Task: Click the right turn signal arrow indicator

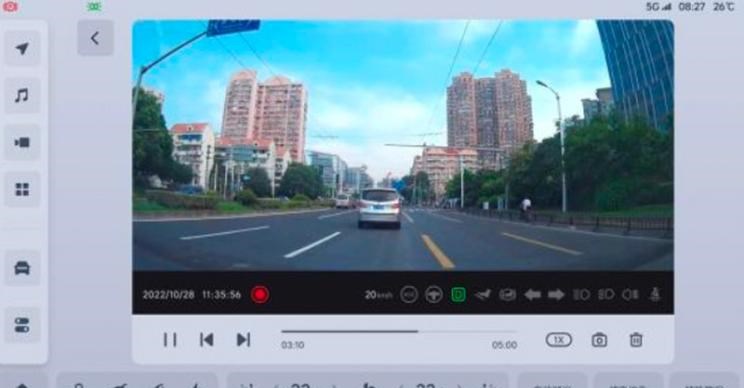Action: tap(556, 295)
